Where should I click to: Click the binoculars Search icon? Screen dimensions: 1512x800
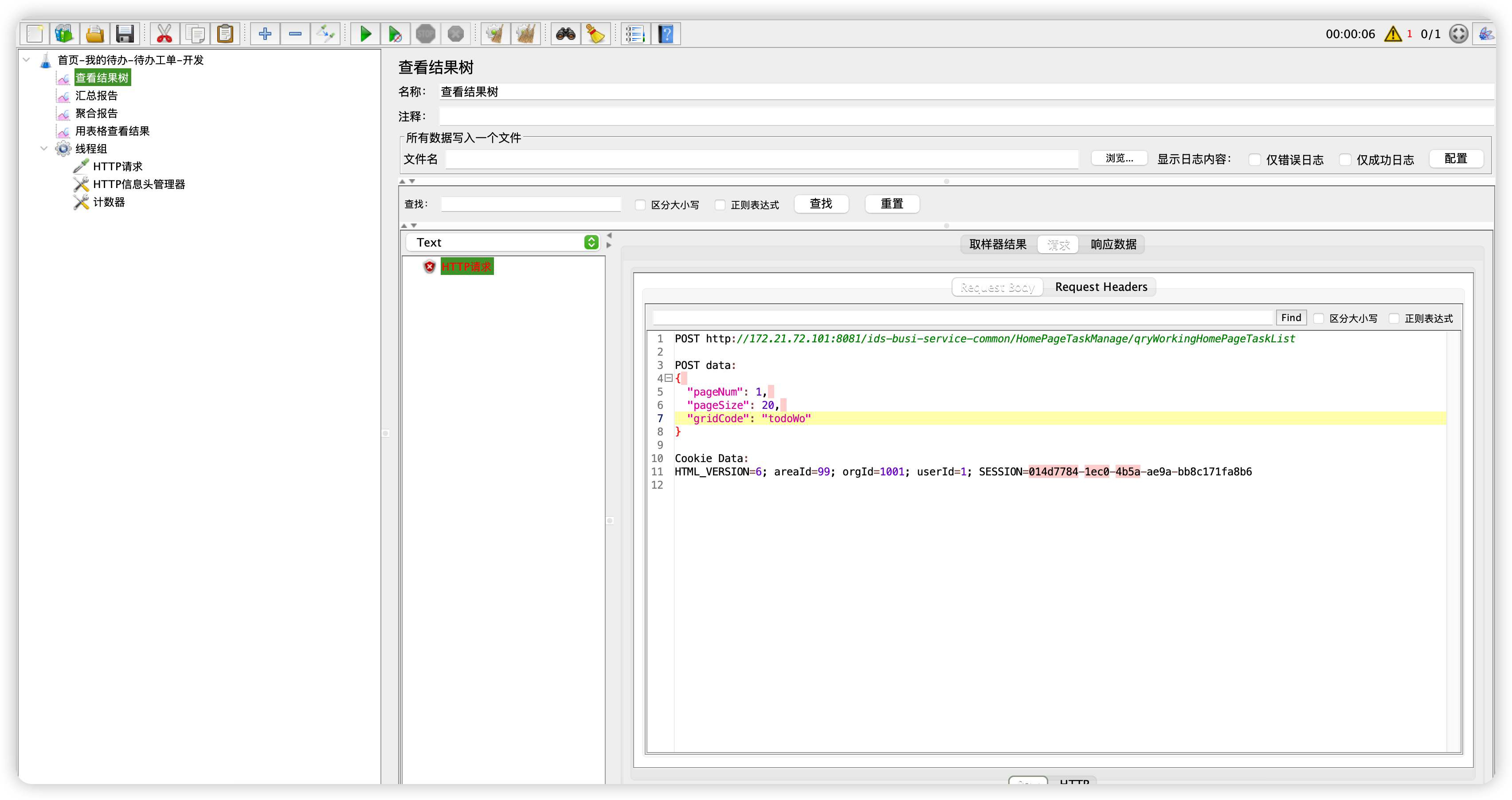coord(565,34)
